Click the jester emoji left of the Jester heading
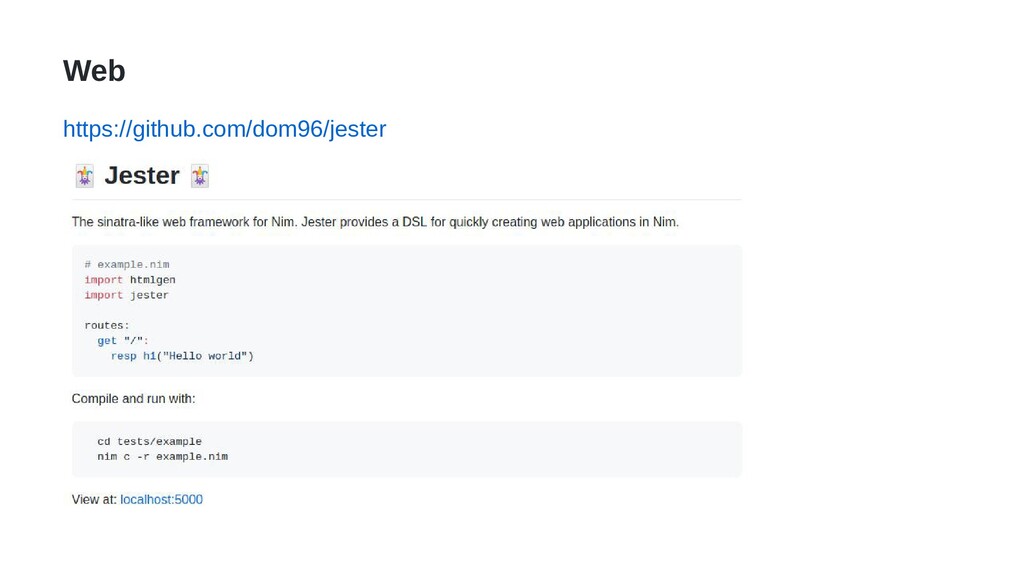Viewport: 1024px width, 576px height. click(x=85, y=176)
